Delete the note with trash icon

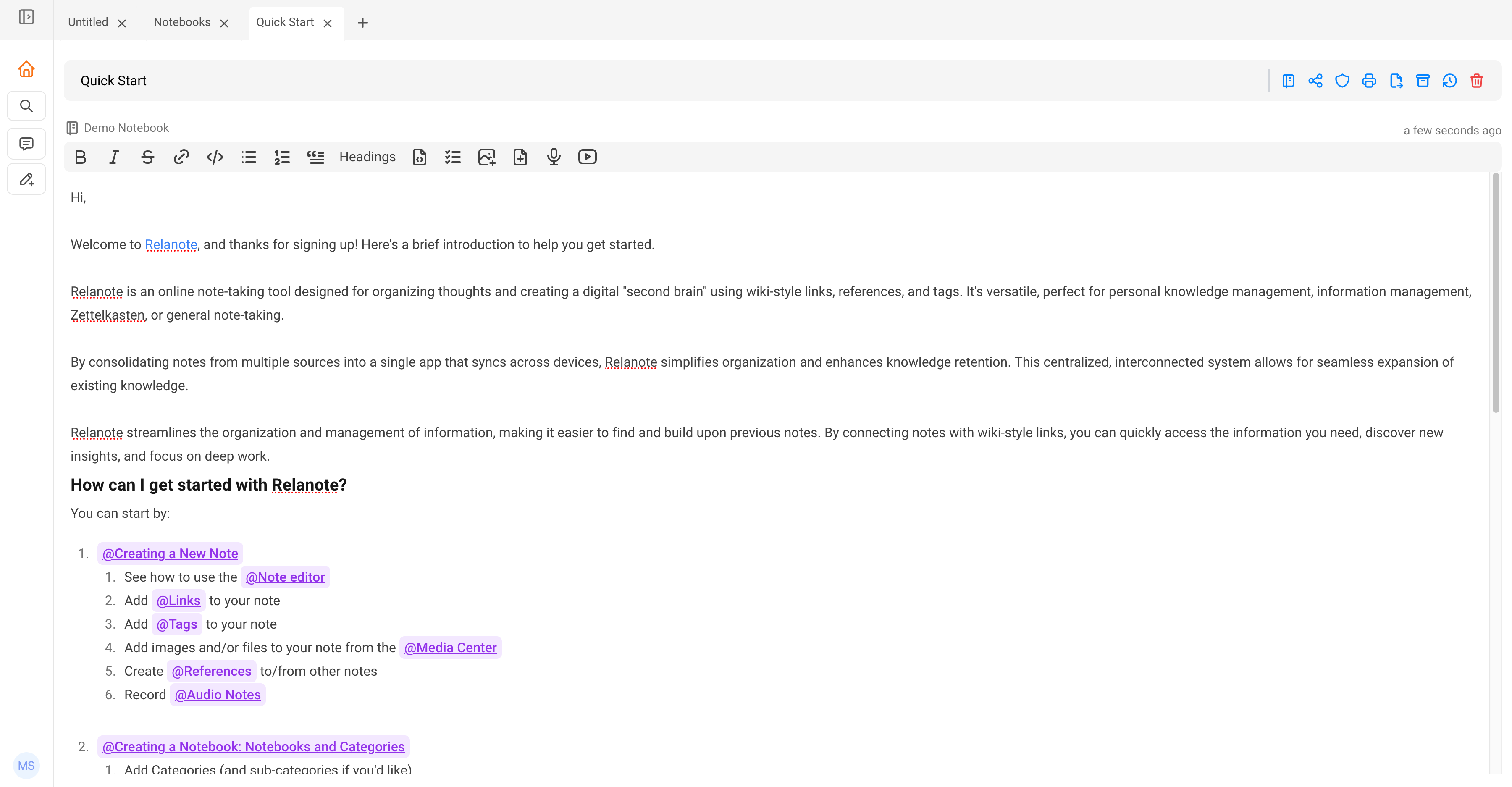pos(1477,81)
